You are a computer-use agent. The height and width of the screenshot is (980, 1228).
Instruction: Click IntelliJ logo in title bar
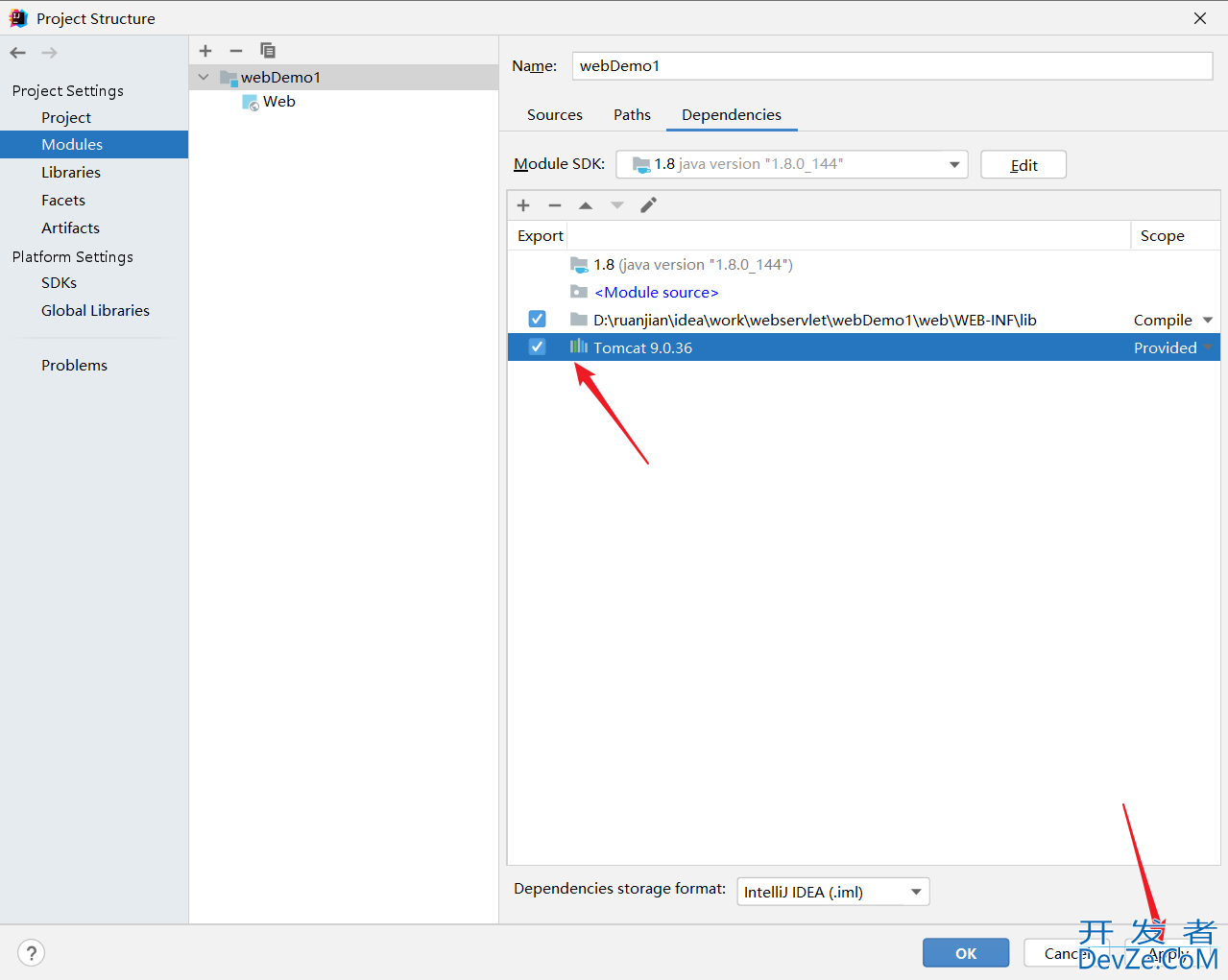tap(18, 18)
